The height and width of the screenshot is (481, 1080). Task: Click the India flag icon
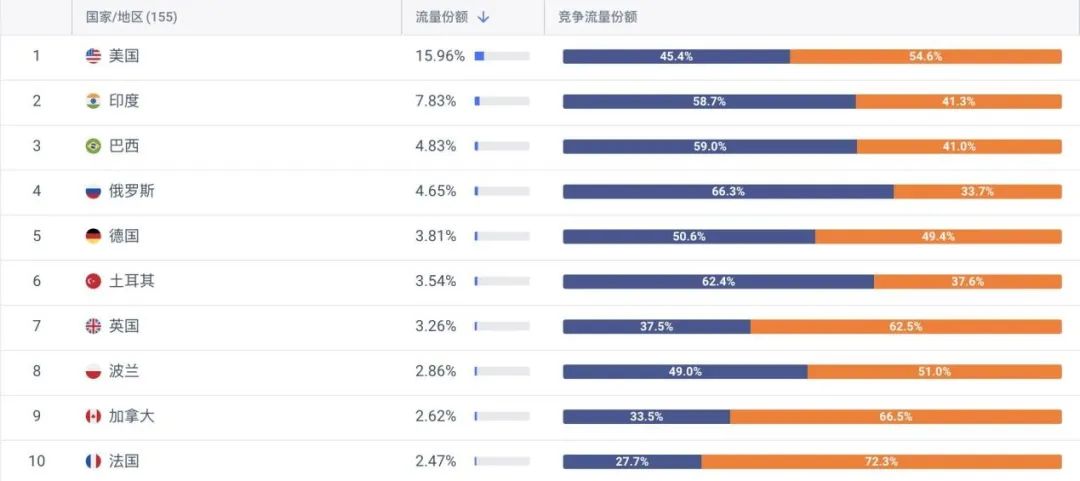(x=93, y=101)
